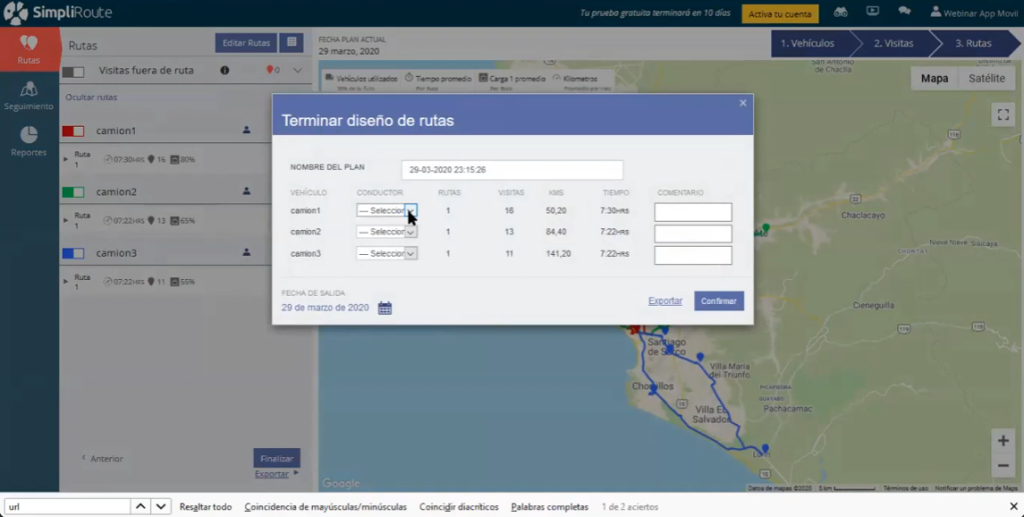Open the video tutorial icon in top bar
1024x517 pixels.
(x=872, y=11)
